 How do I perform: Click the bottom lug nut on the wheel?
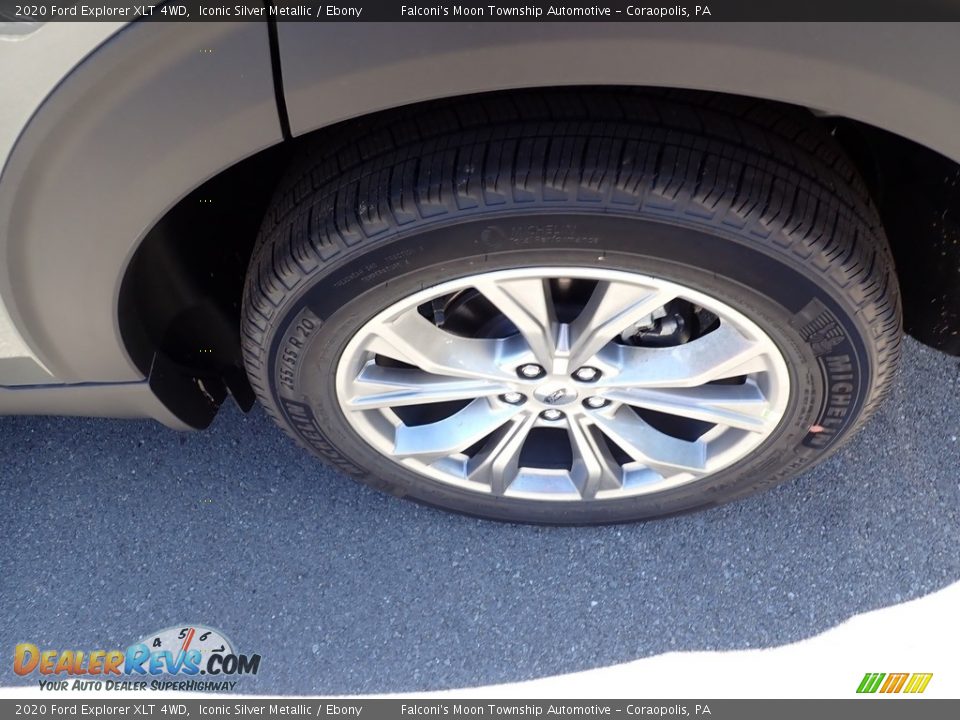[x=551, y=415]
